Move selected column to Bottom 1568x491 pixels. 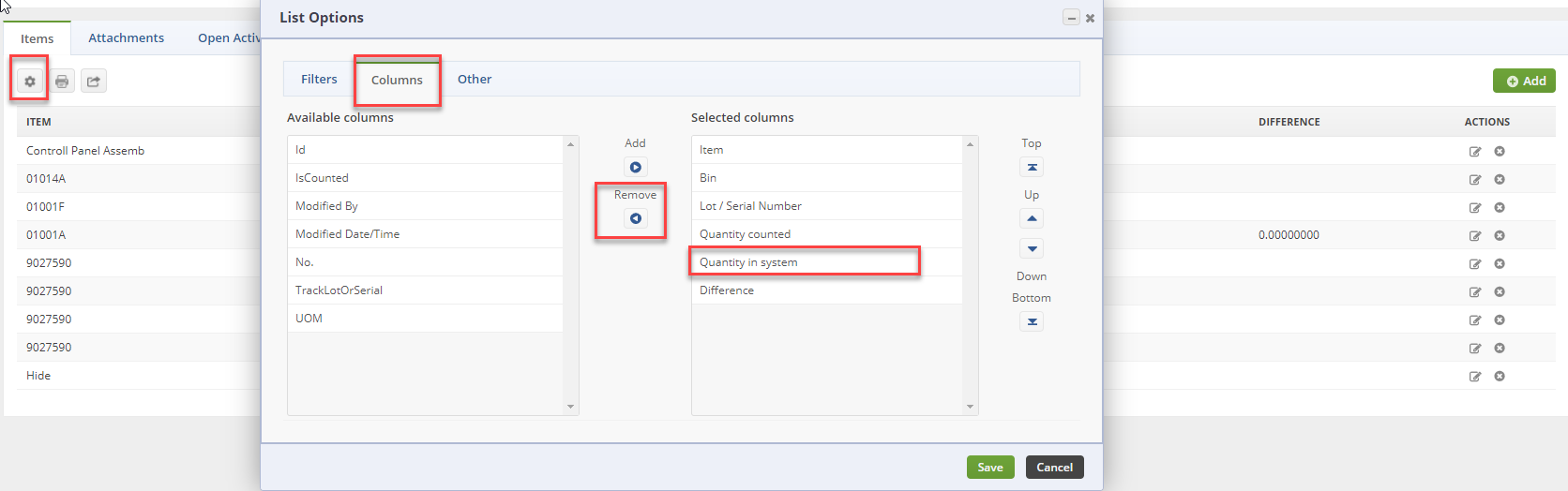point(1032,321)
